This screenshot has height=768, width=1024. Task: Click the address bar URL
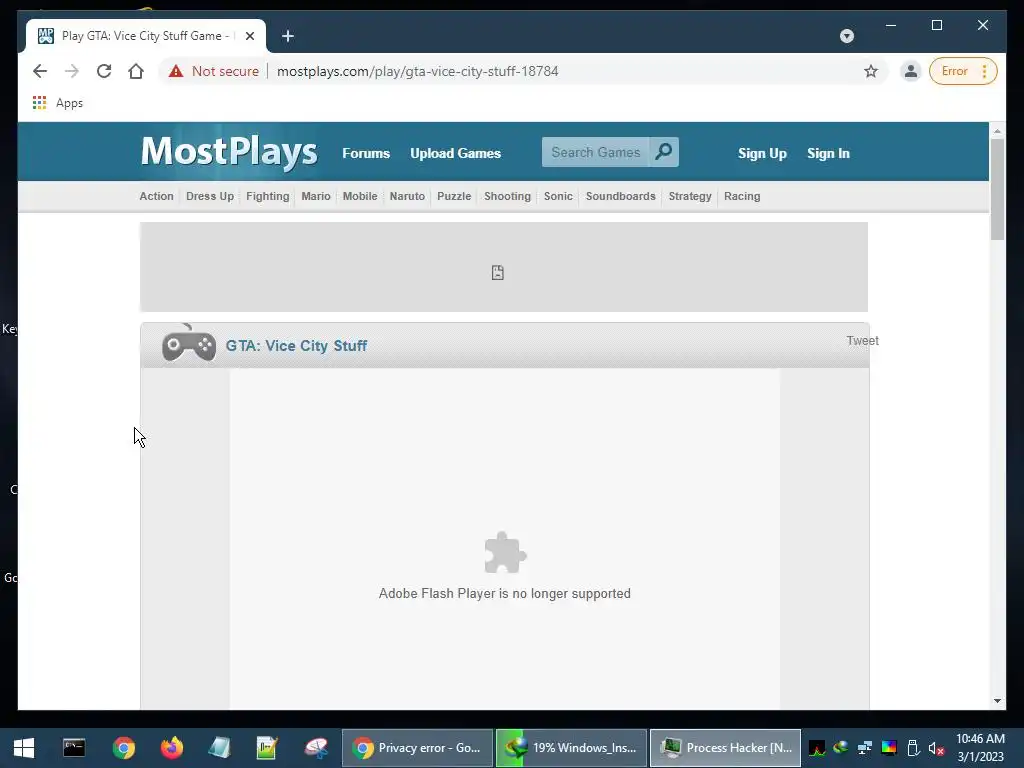pos(417,71)
